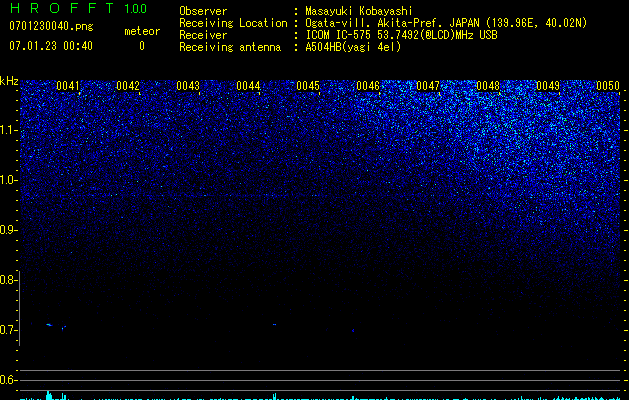Click the gray vertical bar beside 0.7 kHz

20,308
